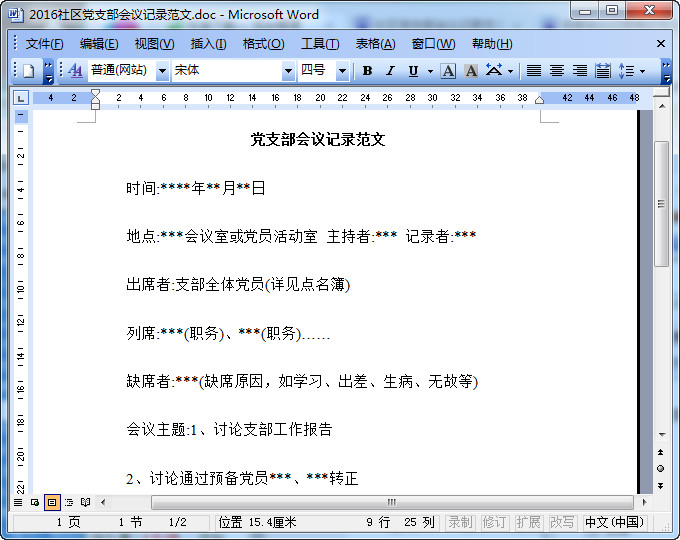Image resolution: width=680 pixels, height=540 pixels.
Task: Expand Formatting toolbar overflow options
Action: point(666,72)
